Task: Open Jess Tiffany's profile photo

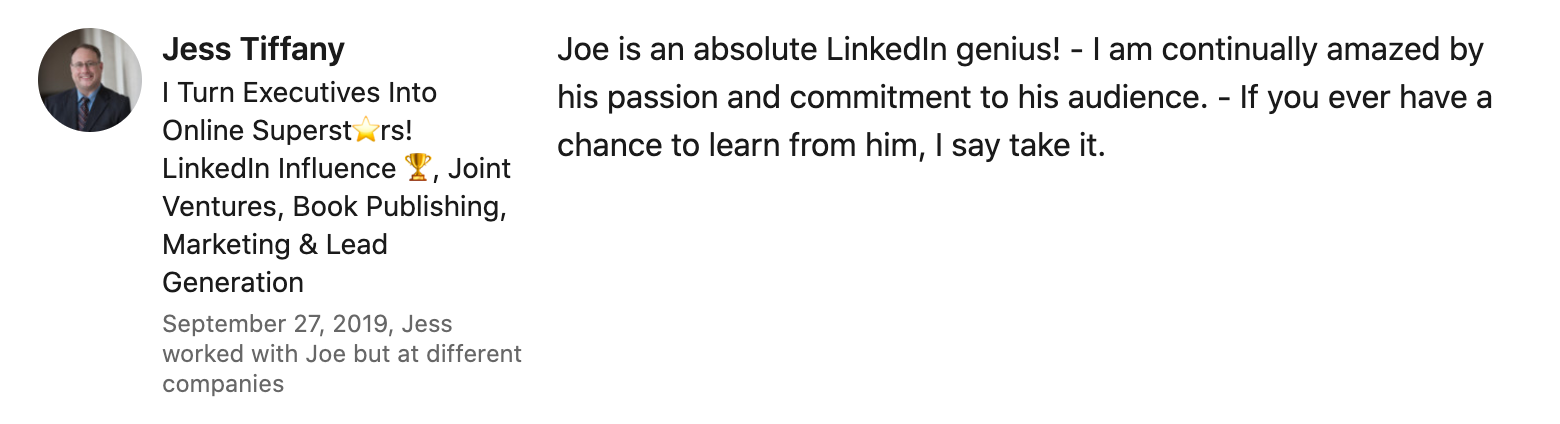Action: 90,80
